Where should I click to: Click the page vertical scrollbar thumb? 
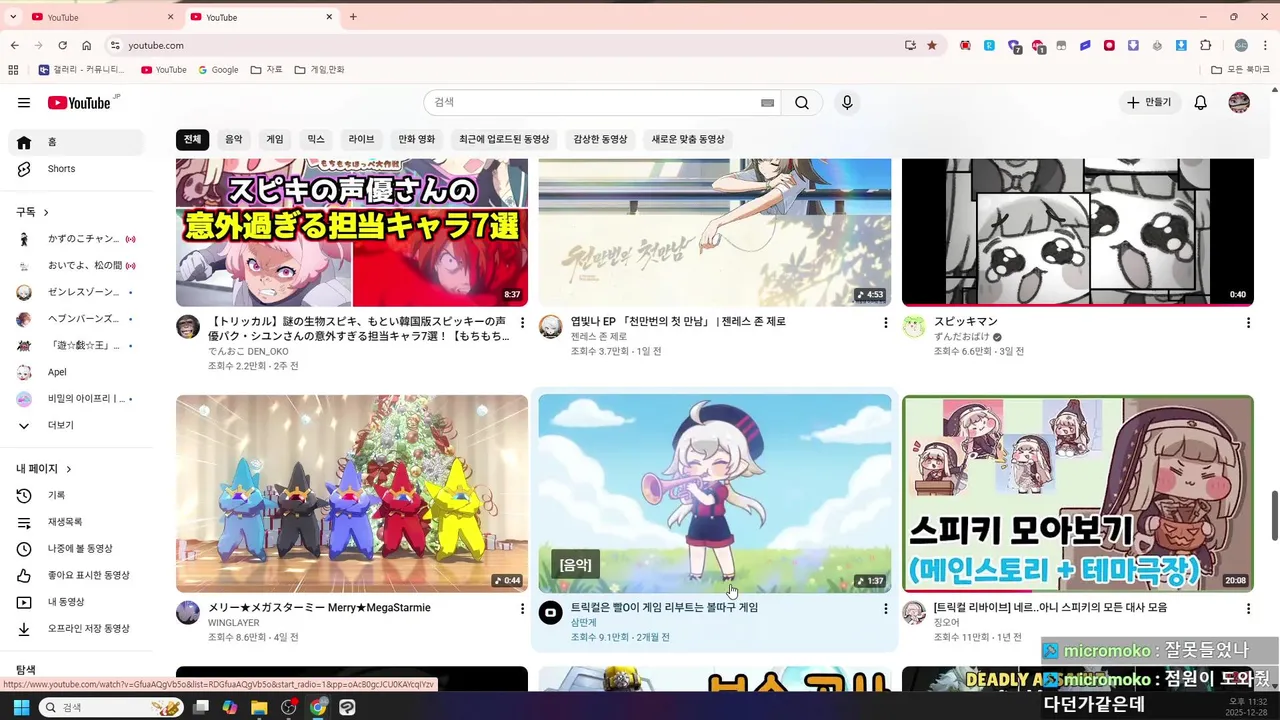[x=1274, y=516]
